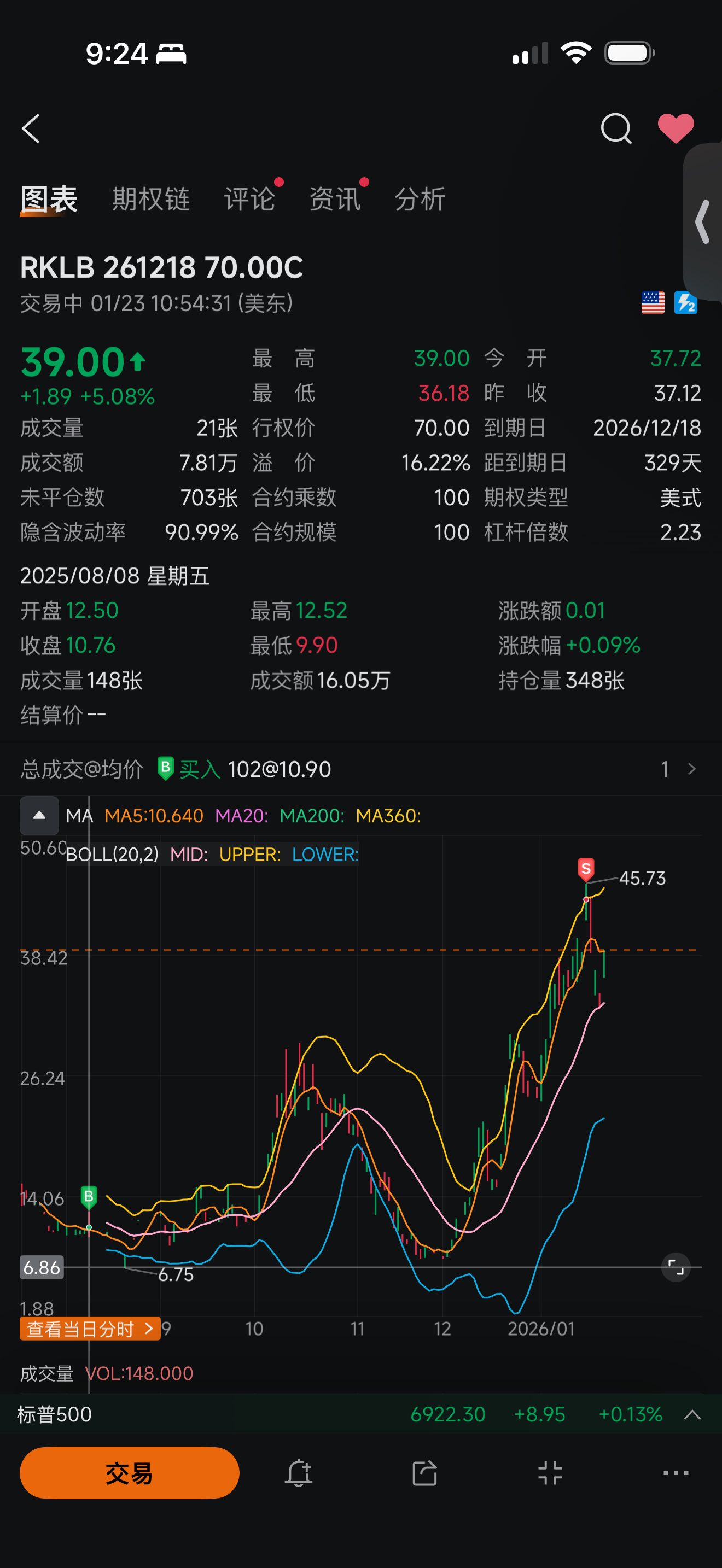Tap the fullscreen chart corner icon
Image resolution: width=722 pixels, height=1568 pixels.
tap(676, 1267)
